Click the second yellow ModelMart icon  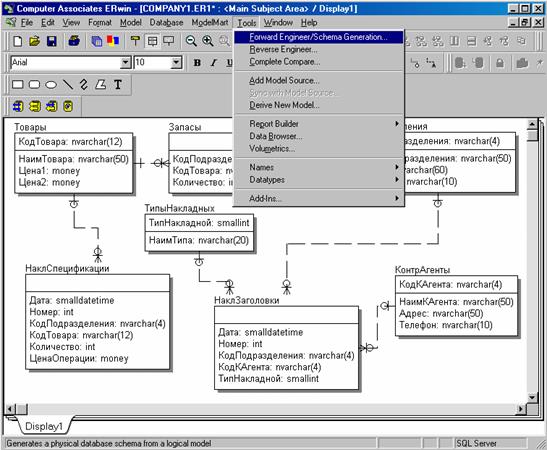point(35,106)
